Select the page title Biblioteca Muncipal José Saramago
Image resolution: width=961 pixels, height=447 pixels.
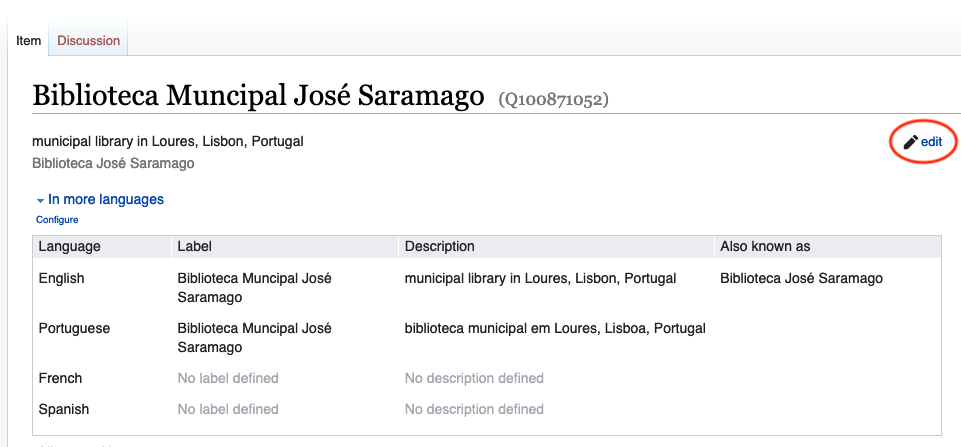click(x=258, y=96)
